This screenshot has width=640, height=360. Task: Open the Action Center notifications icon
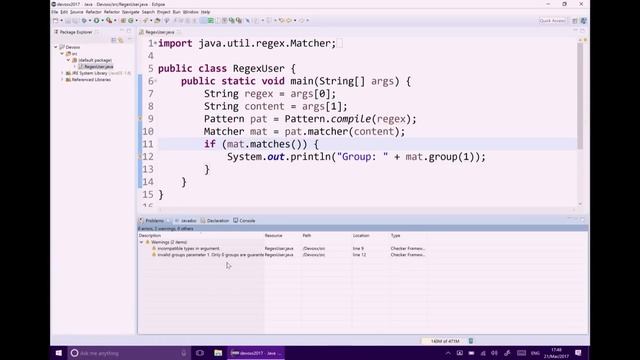pyautogui.click(x=578, y=353)
